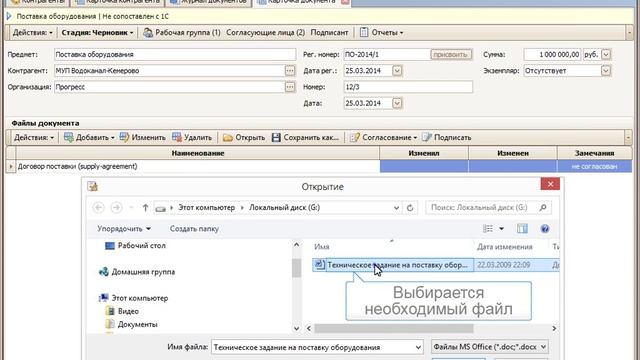Open the help icon in dialog

click(x=544, y=229)
